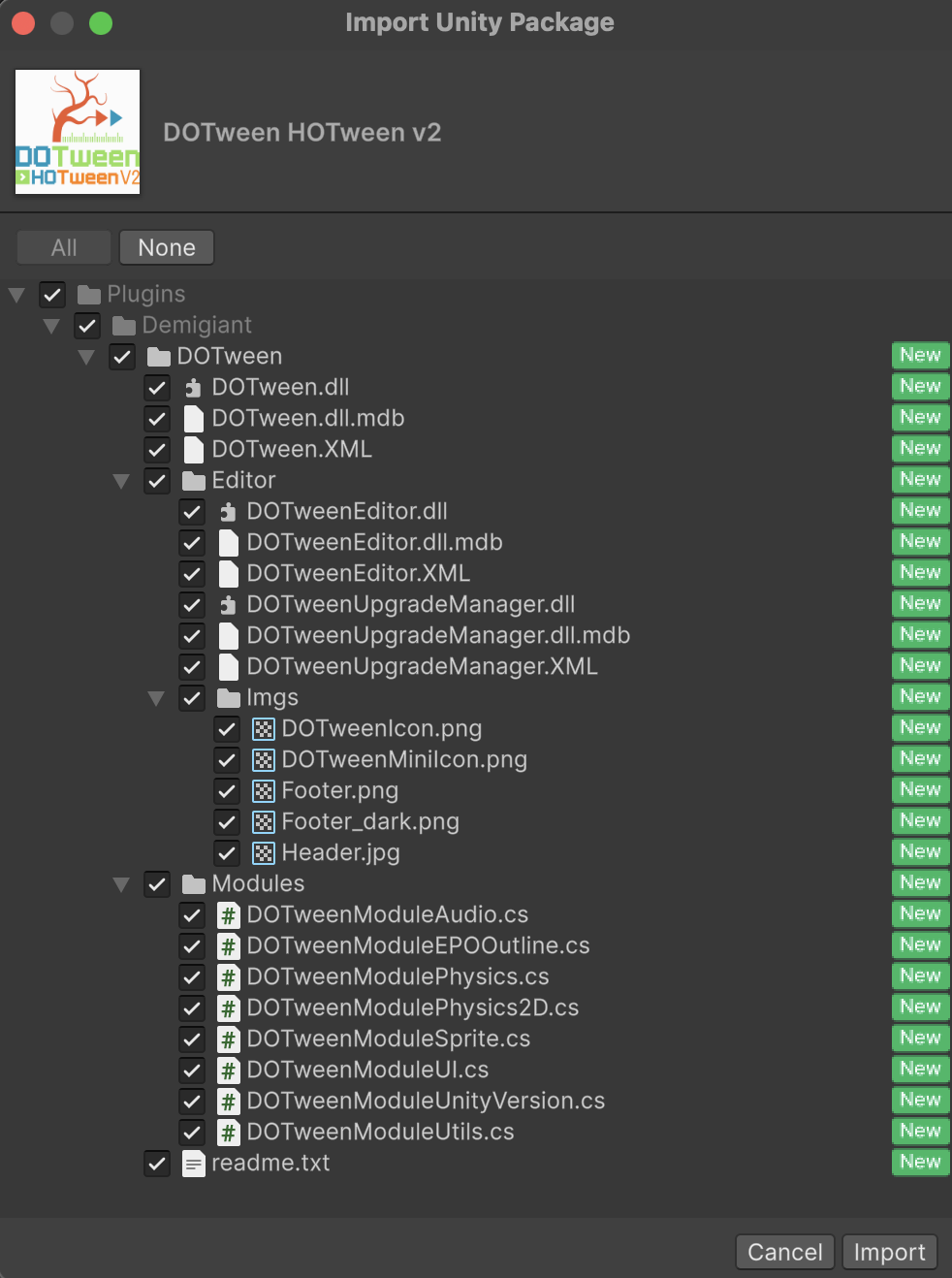Click the New badge on Header.jpg row
The width and height of the screenshot is (952, 1278).
(x=920, y=851)
